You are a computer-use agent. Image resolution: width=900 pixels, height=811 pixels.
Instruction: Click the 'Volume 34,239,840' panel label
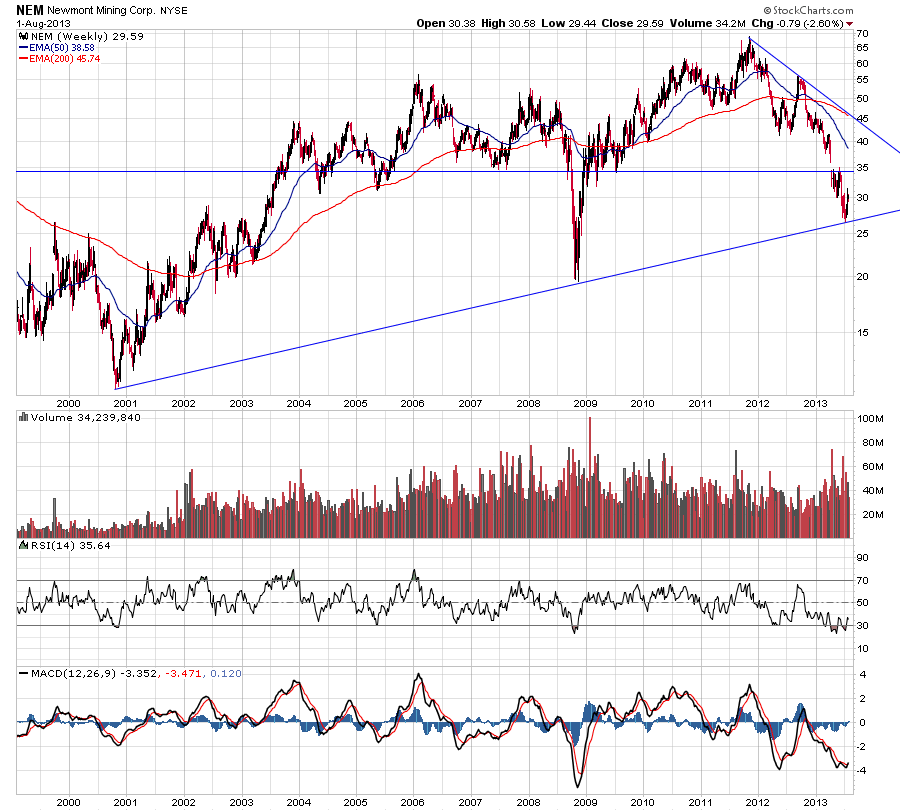click(86, 417)
